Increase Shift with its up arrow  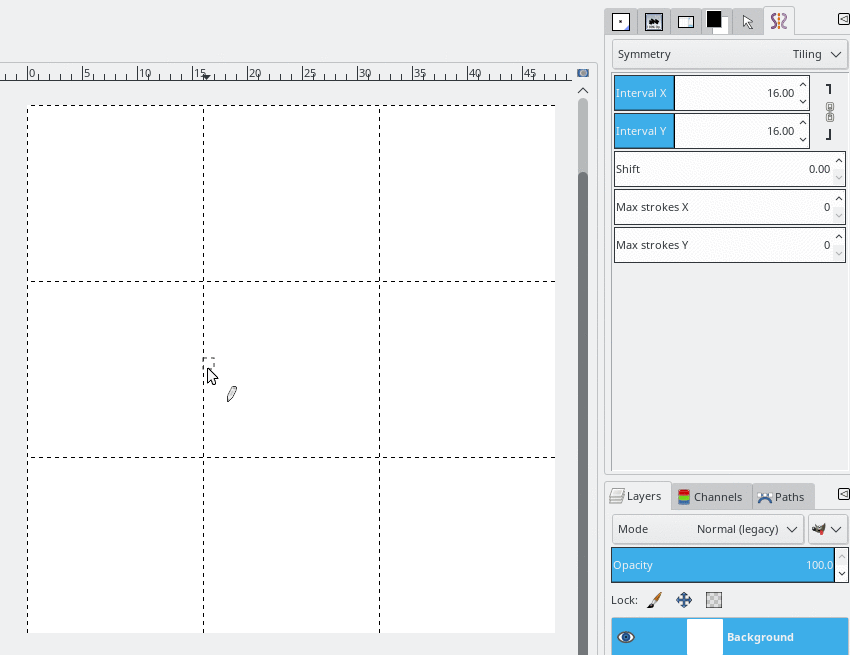[x=839, y=161]
